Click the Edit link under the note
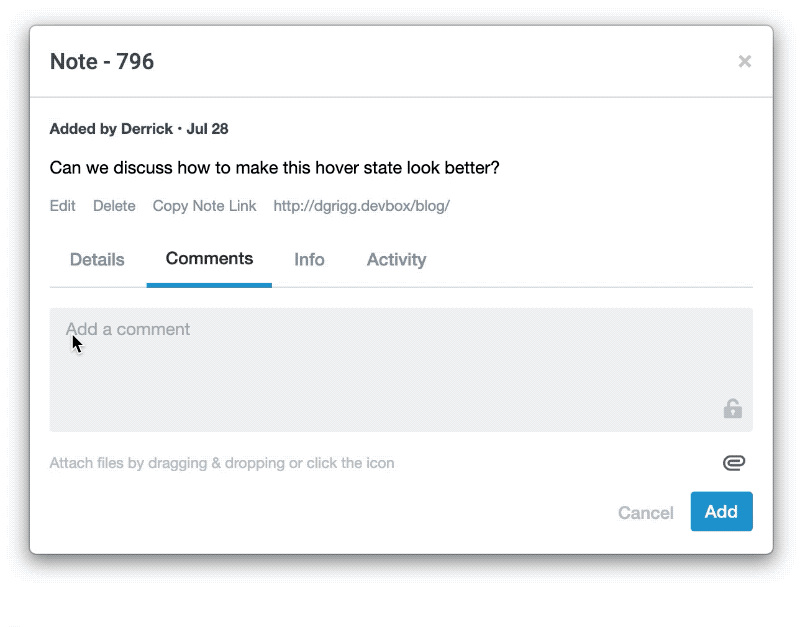The height and width of the screenshot is (627, 800). (62, 206)
